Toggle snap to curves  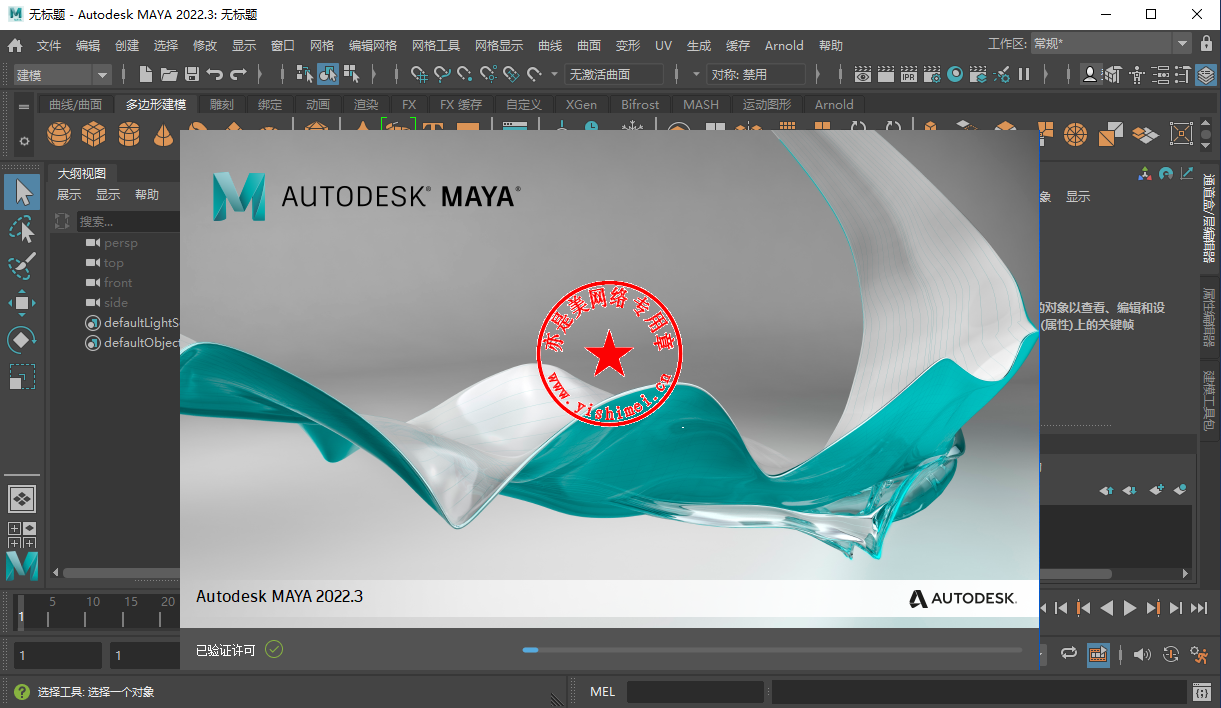(442, 74)
